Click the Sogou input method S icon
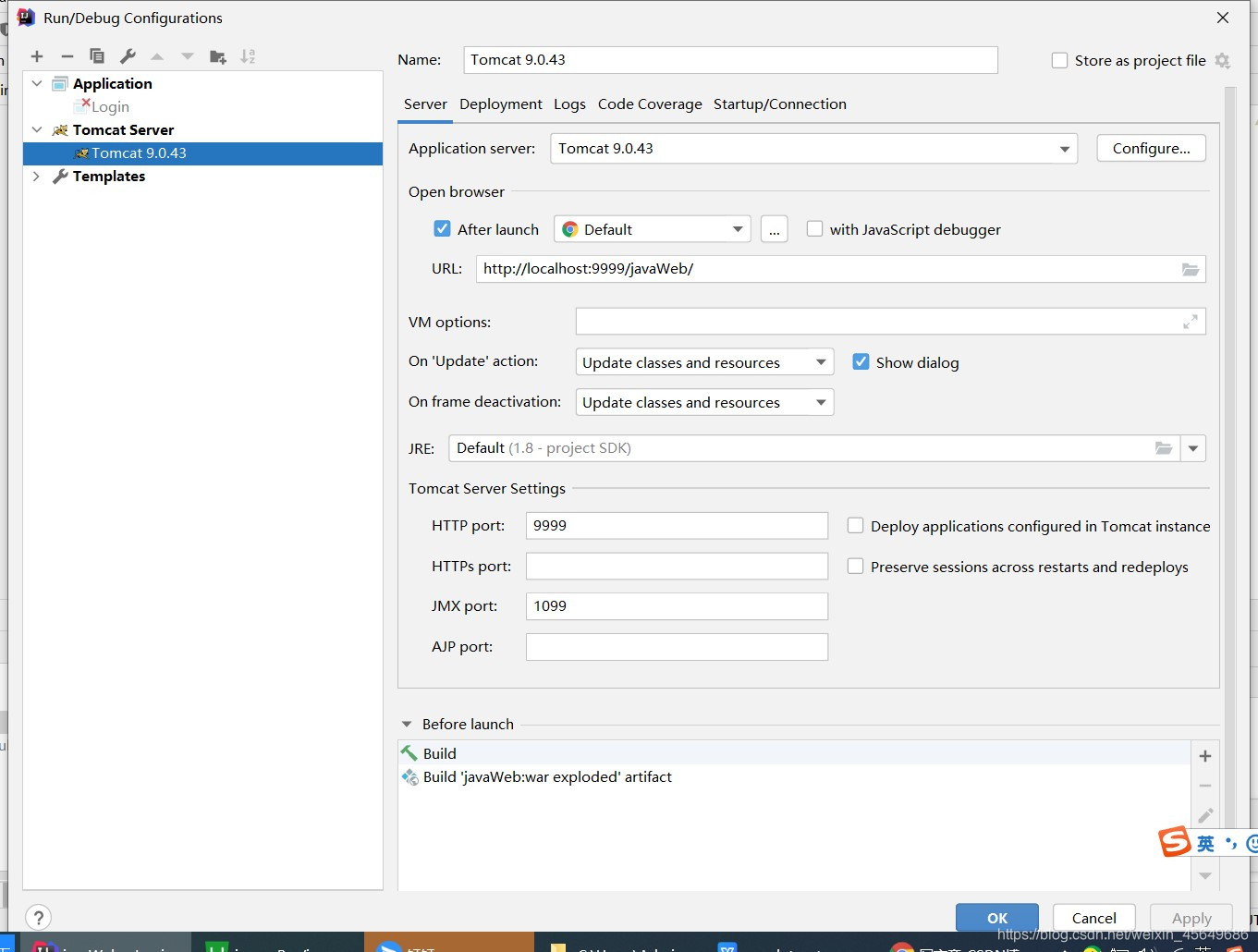 (x=1175, y=842)
